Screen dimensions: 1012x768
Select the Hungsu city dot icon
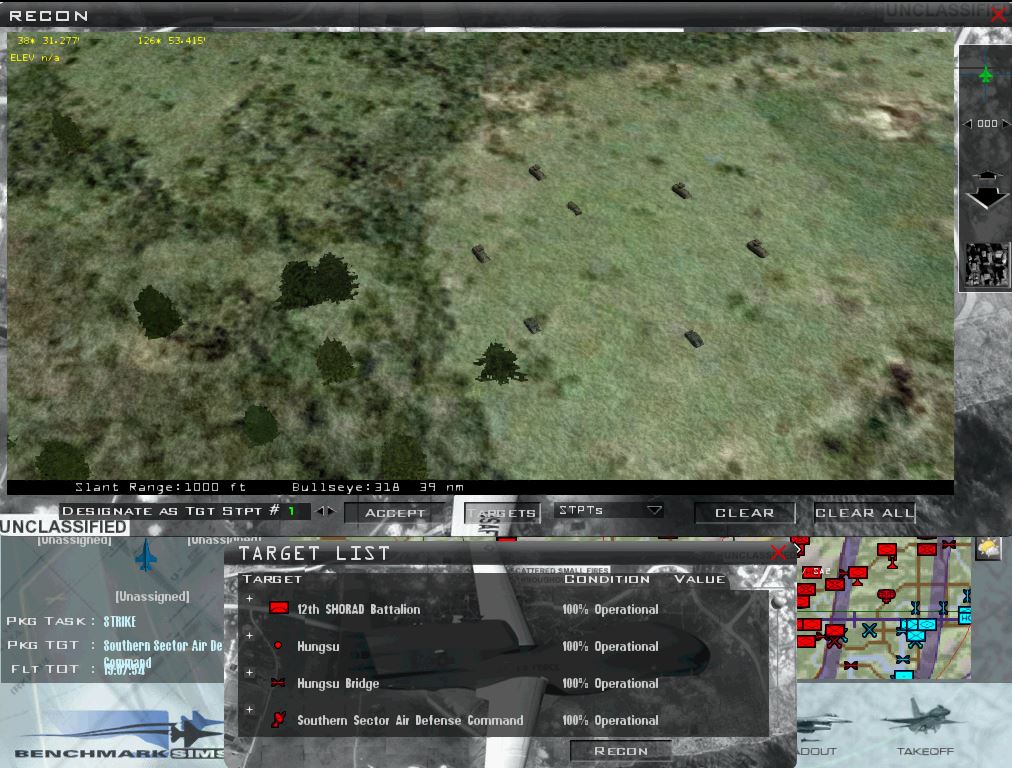click(x=278, y=645)
